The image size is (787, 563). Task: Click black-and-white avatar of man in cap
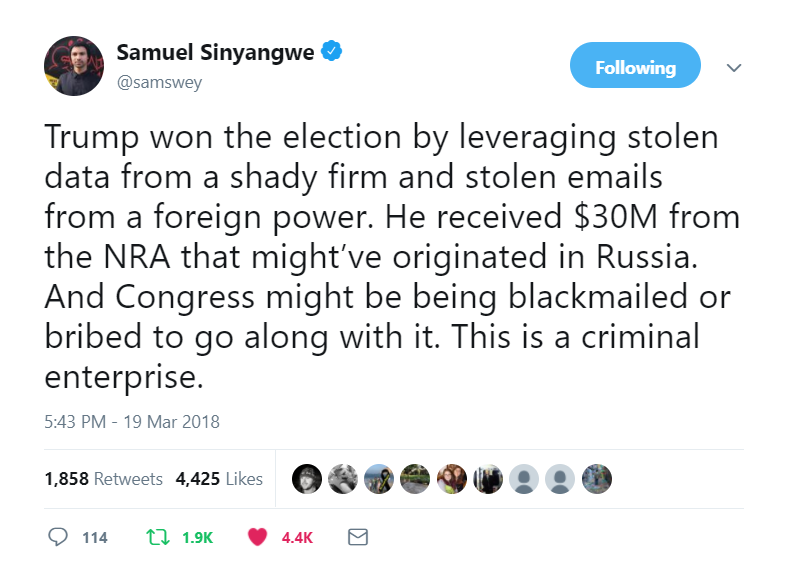click(x=307, y=479)
